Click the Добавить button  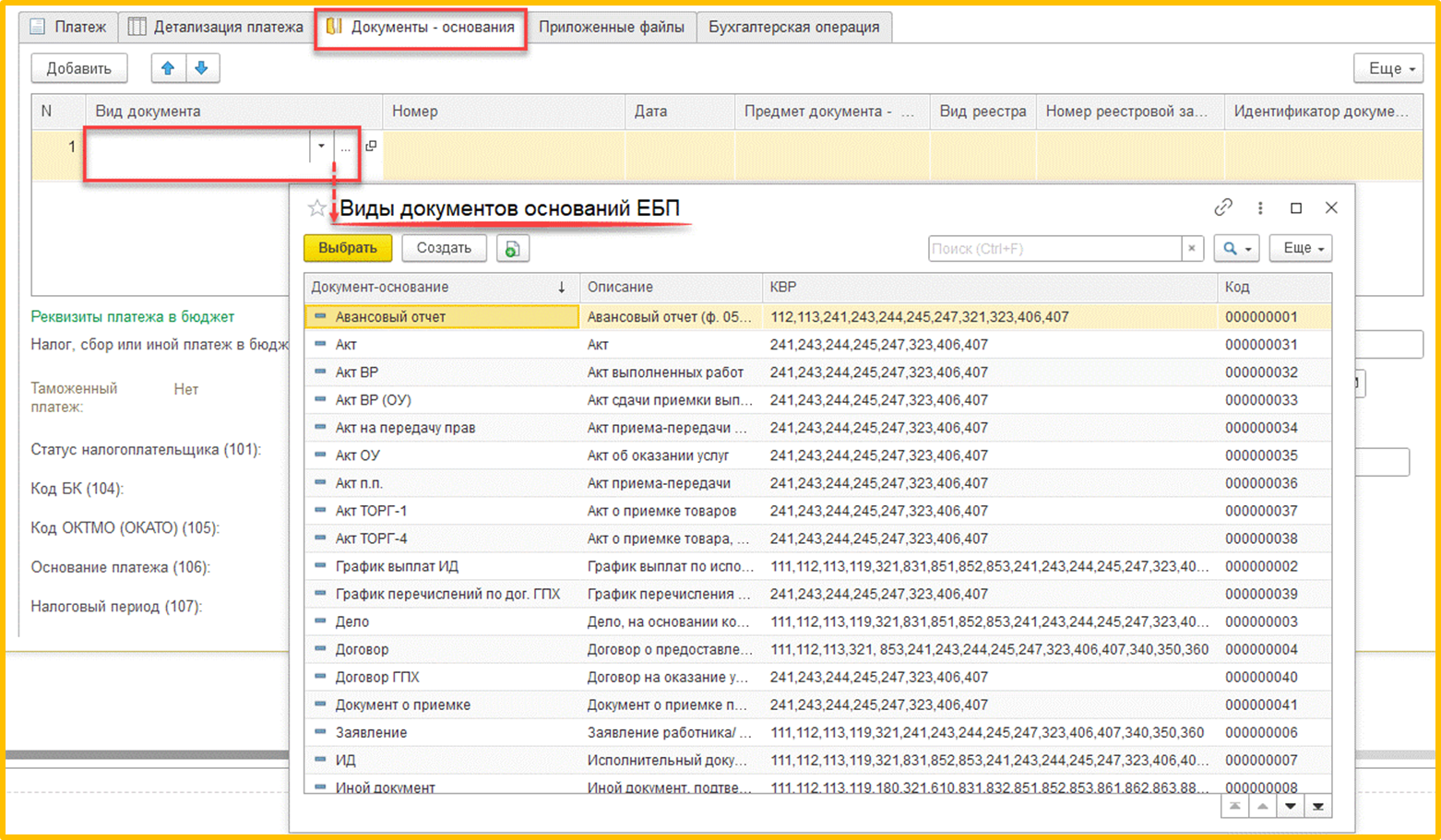(79, 68)
